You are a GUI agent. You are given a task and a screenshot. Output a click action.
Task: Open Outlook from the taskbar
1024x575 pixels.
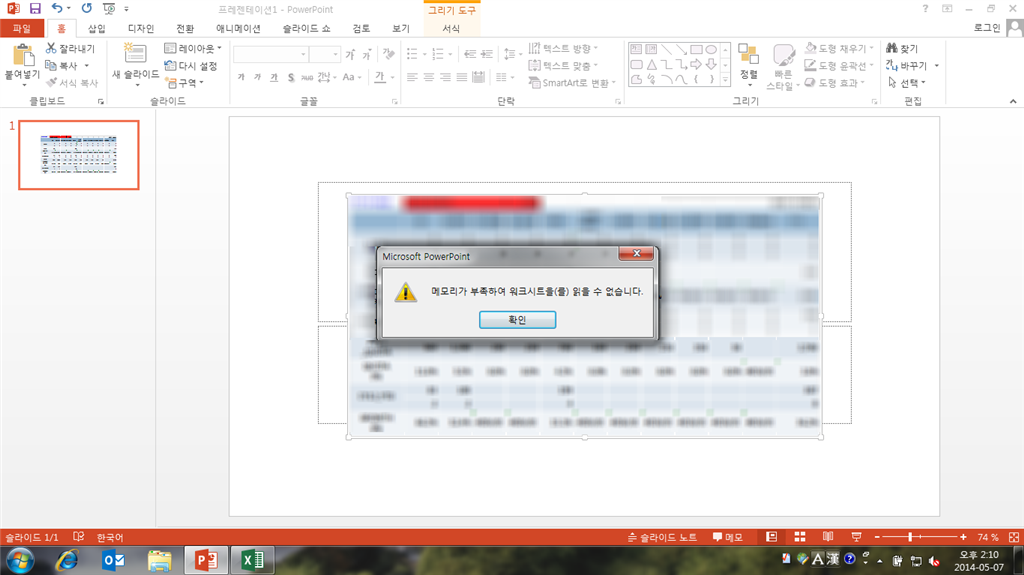114,561
